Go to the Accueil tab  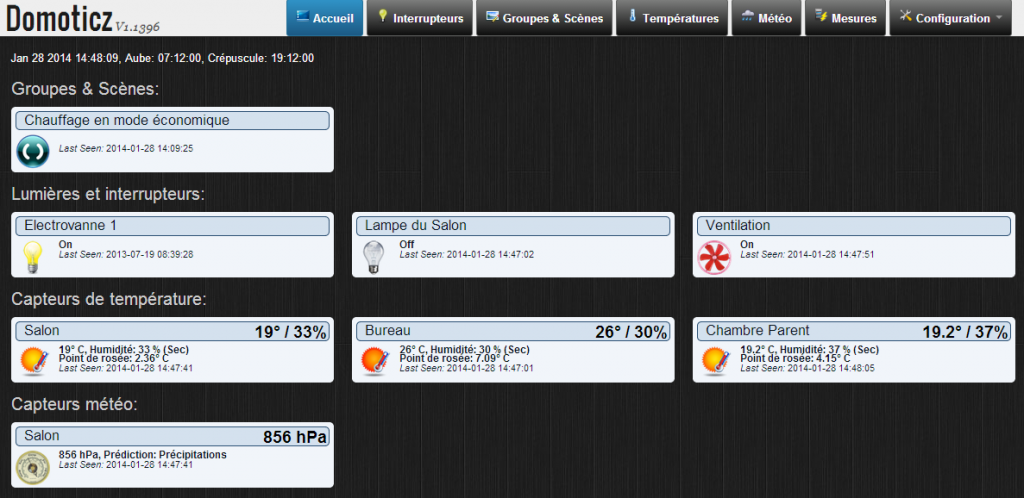coord(325,18)
